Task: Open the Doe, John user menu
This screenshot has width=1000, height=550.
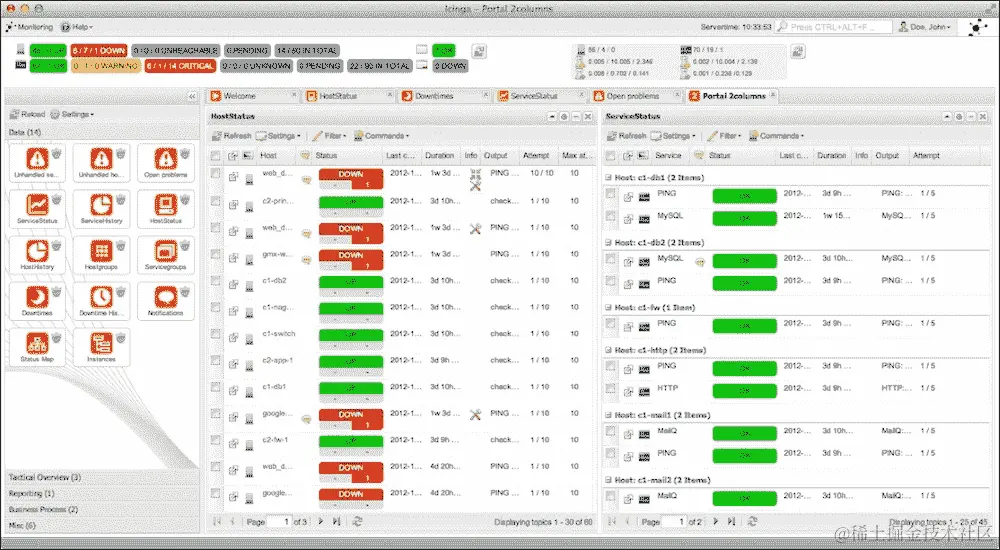Action: pos(925,27)
